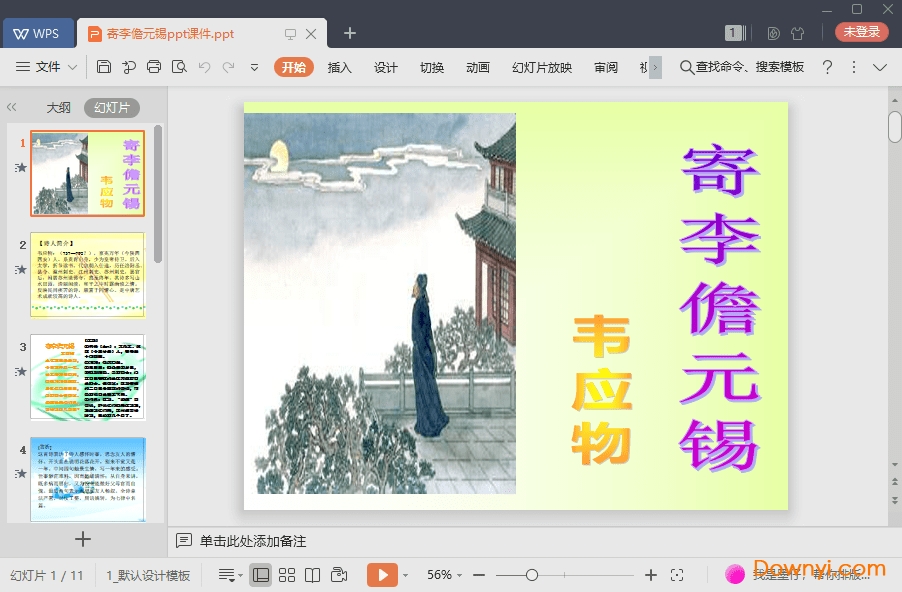Select the Print icon
This screenshot has width=902, height=592.
pos(154,67)
